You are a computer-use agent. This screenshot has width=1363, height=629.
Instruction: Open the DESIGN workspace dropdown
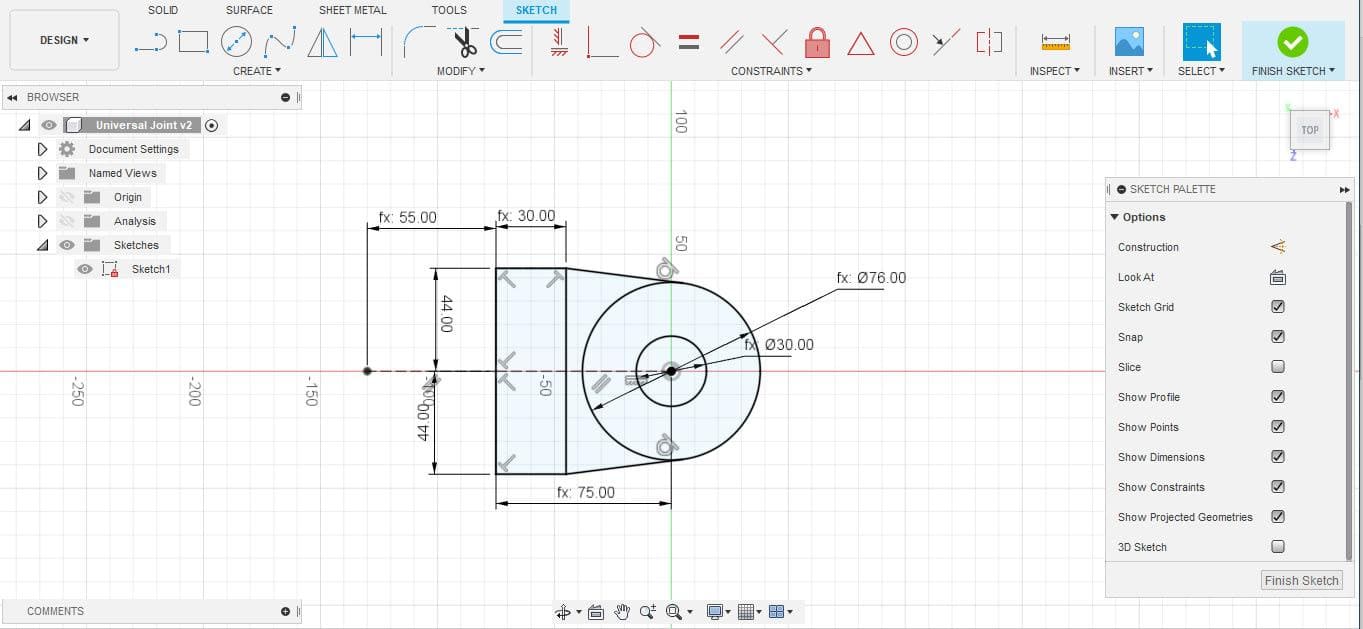point(64,40)
